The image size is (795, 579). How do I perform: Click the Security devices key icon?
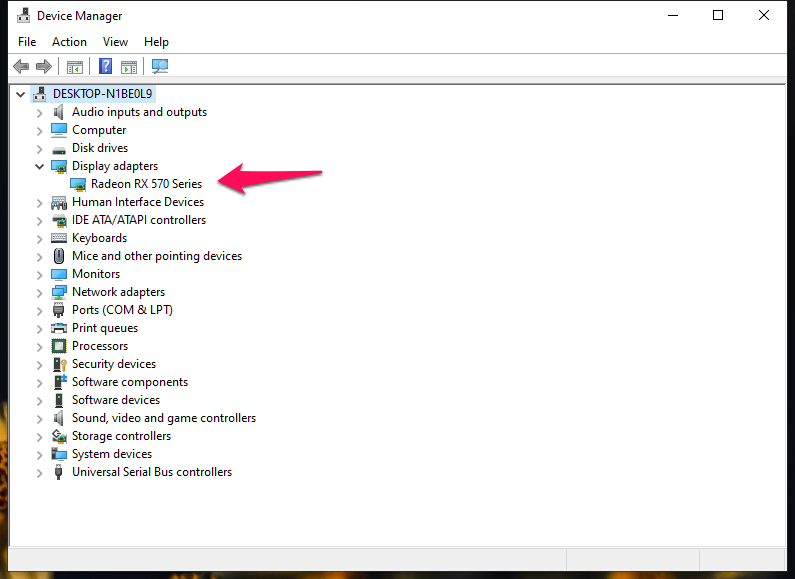click(59, 365)
